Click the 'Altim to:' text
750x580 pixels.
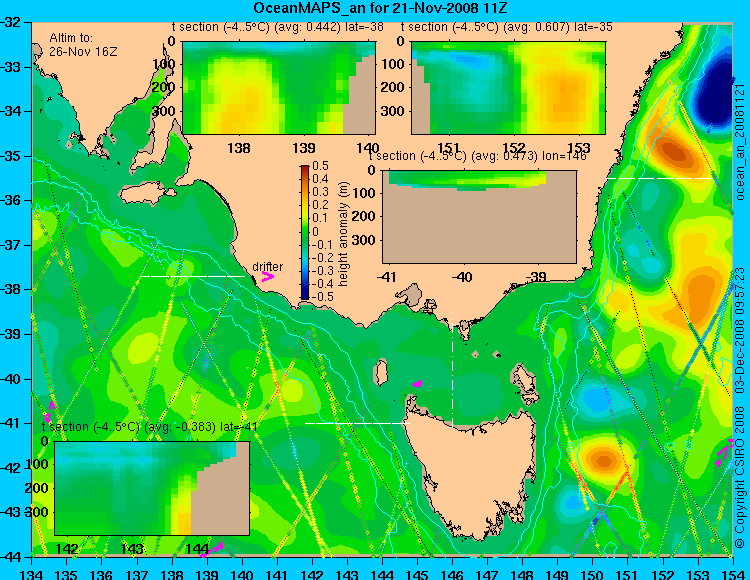coord(71,37)
